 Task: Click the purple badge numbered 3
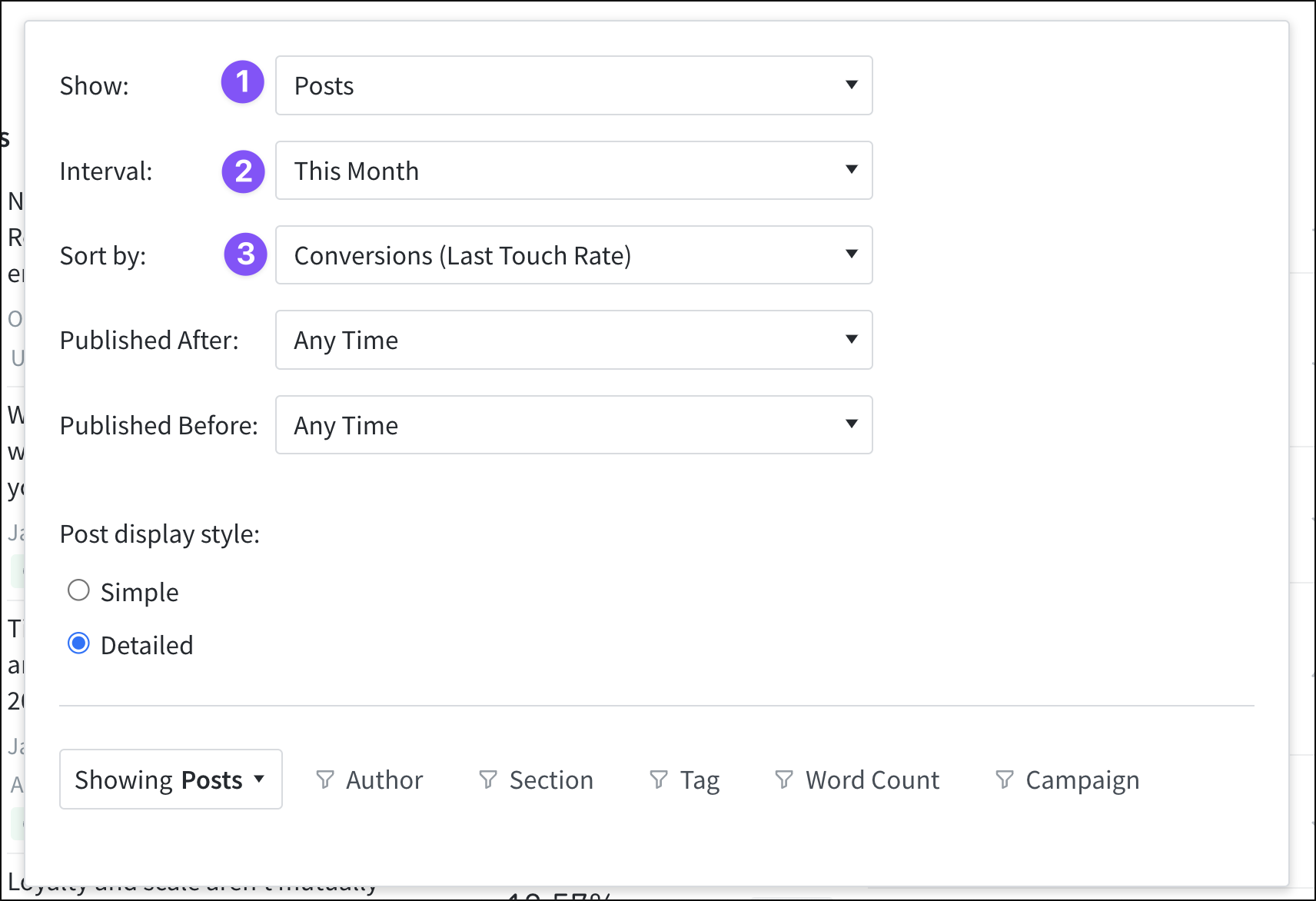[x=244, y=255]
